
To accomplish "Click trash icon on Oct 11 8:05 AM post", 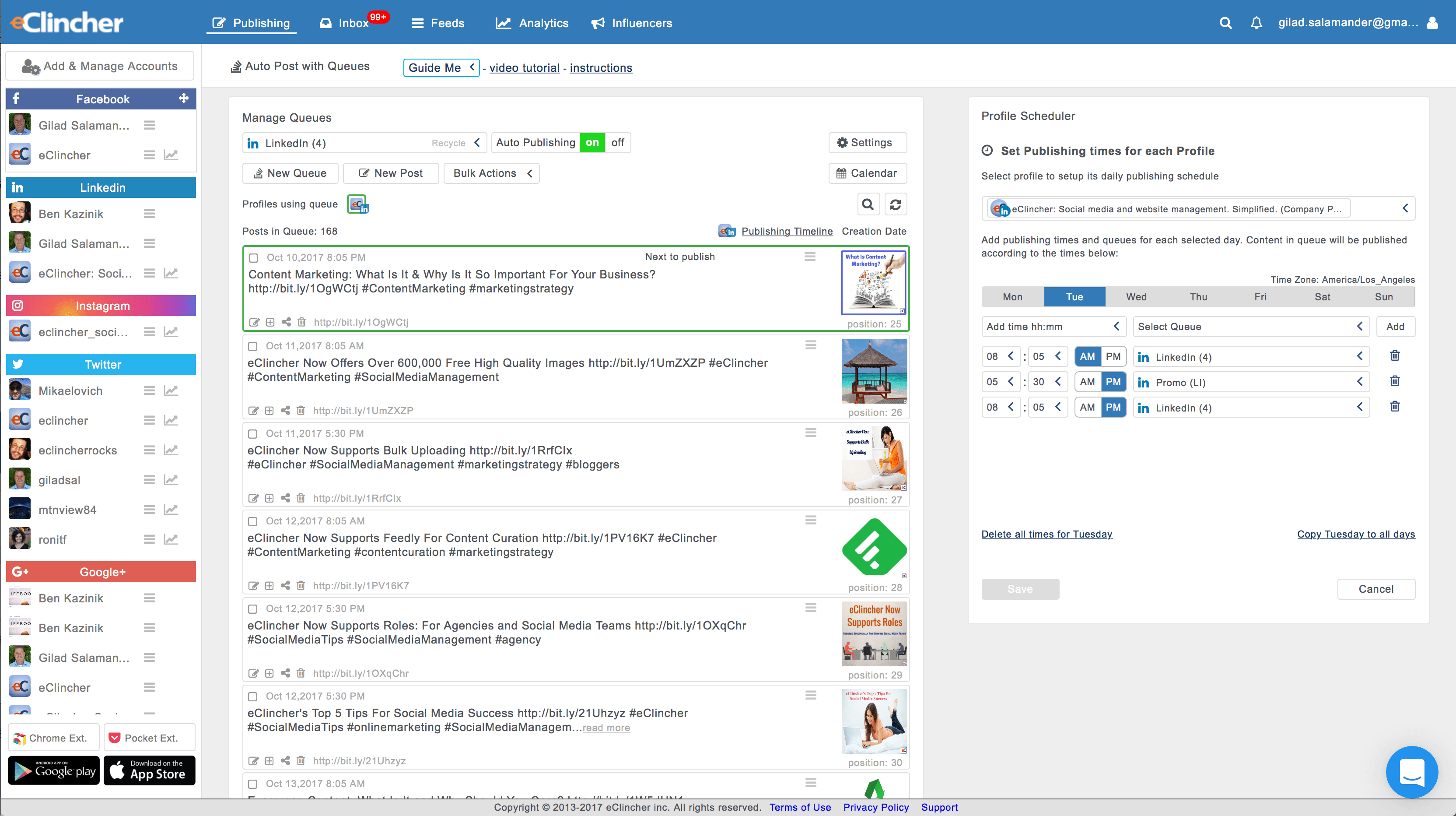I will pos(301,410).
